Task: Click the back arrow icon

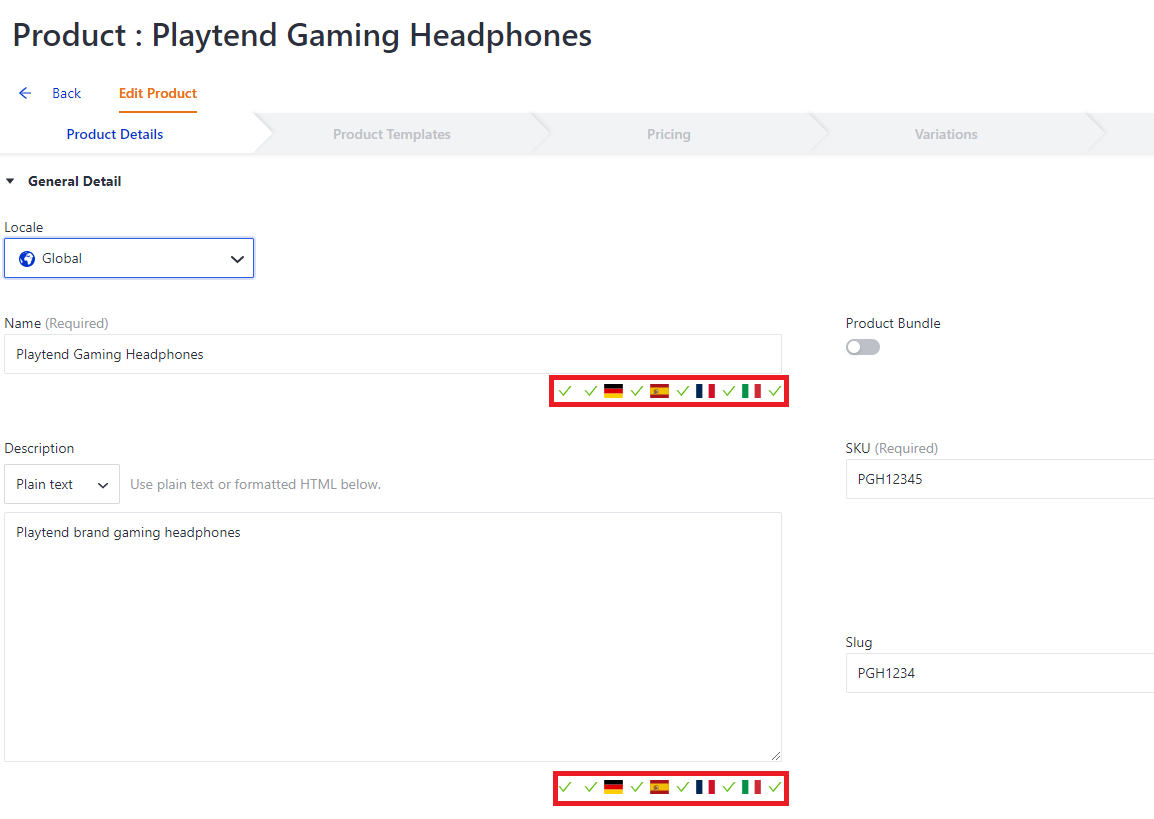Action: [25, 93]
